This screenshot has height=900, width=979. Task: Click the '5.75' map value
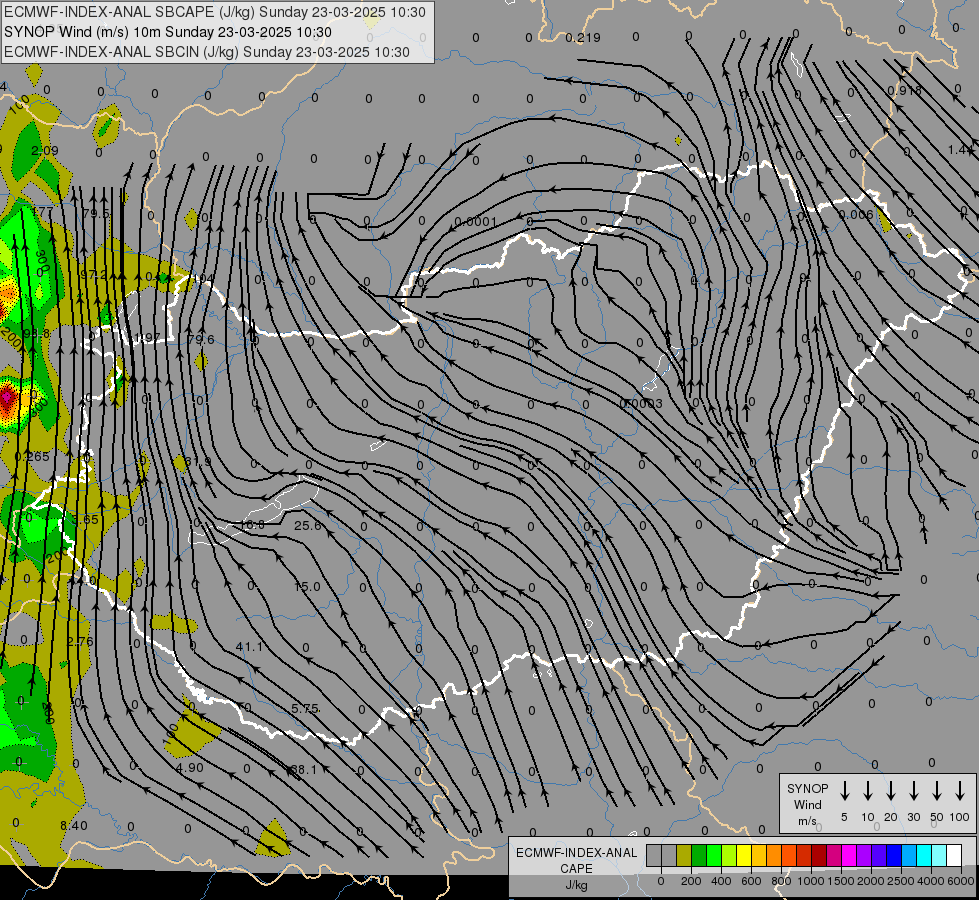pos(305,708)
